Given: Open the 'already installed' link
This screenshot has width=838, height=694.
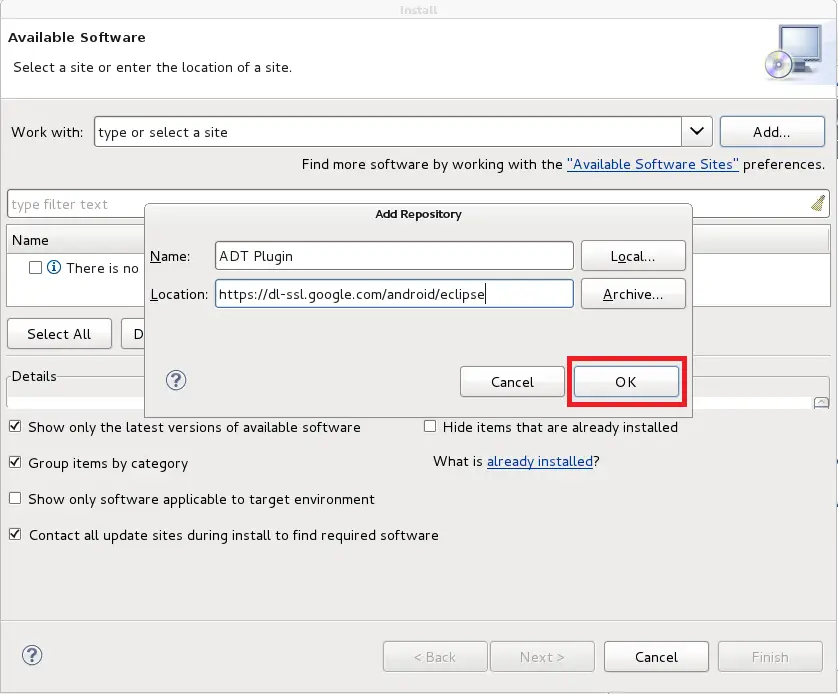Looking at the screenshot, I should click(x=540, y=461).
